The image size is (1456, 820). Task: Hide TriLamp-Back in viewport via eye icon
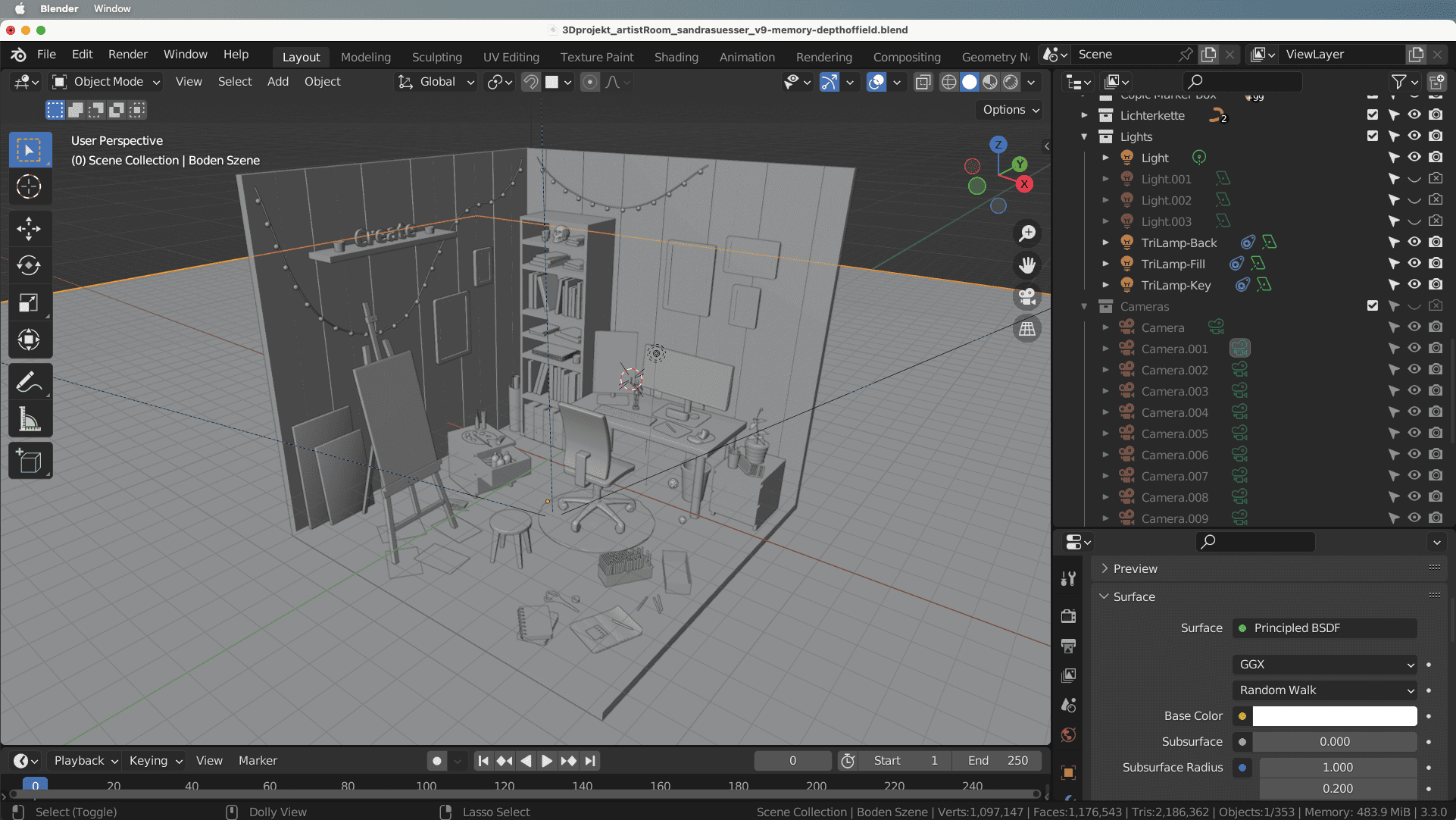[1414, 243]
